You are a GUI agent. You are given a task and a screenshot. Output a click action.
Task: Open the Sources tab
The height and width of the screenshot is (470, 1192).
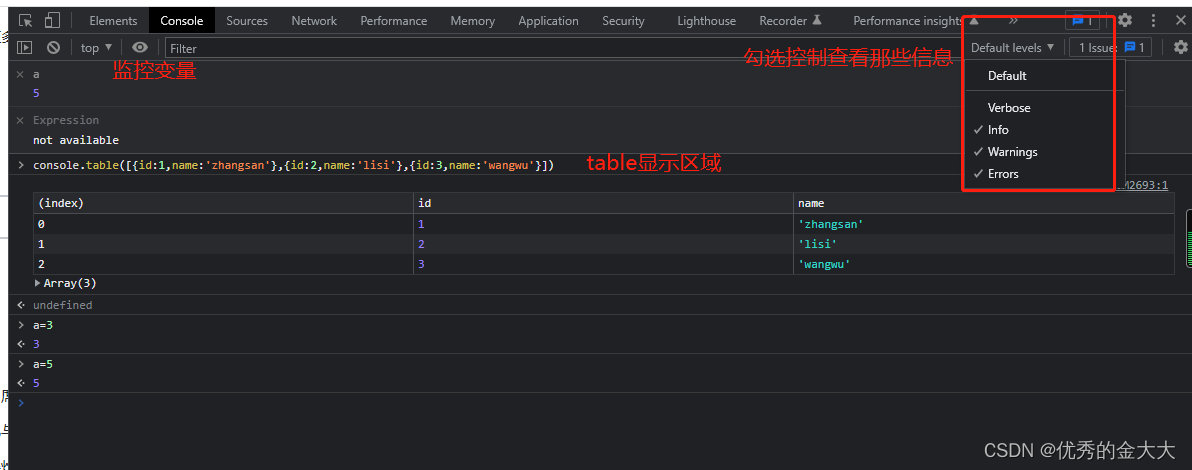click(x=247, y=21)
